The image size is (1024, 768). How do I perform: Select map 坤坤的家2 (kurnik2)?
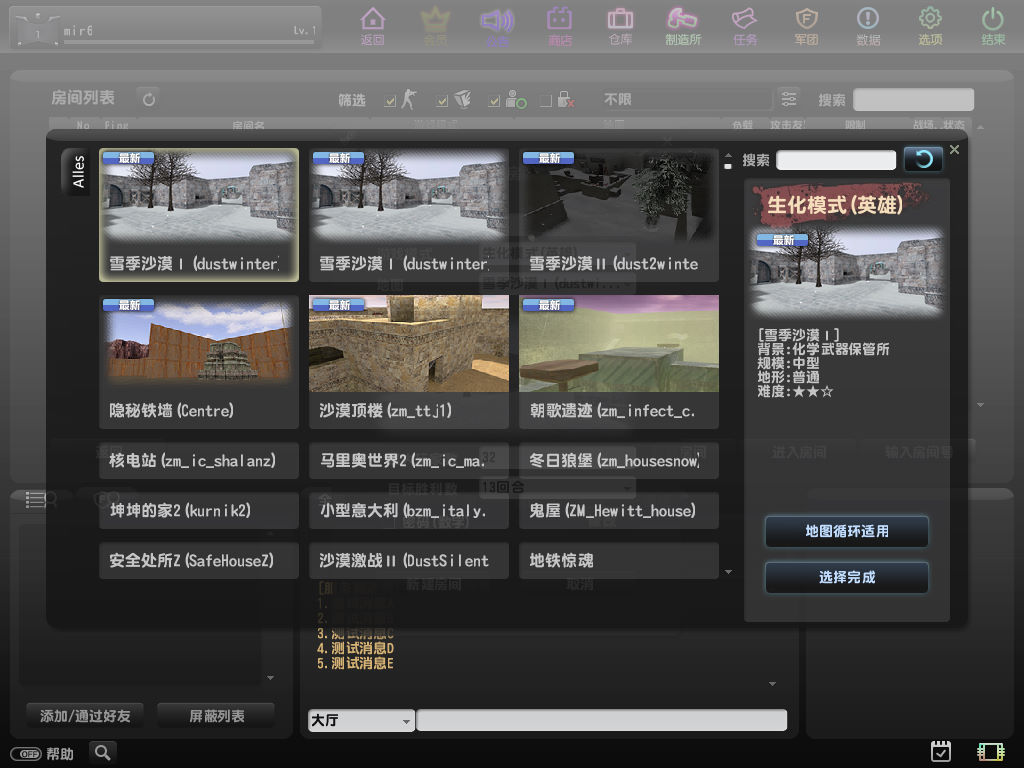tap(199, 510)
